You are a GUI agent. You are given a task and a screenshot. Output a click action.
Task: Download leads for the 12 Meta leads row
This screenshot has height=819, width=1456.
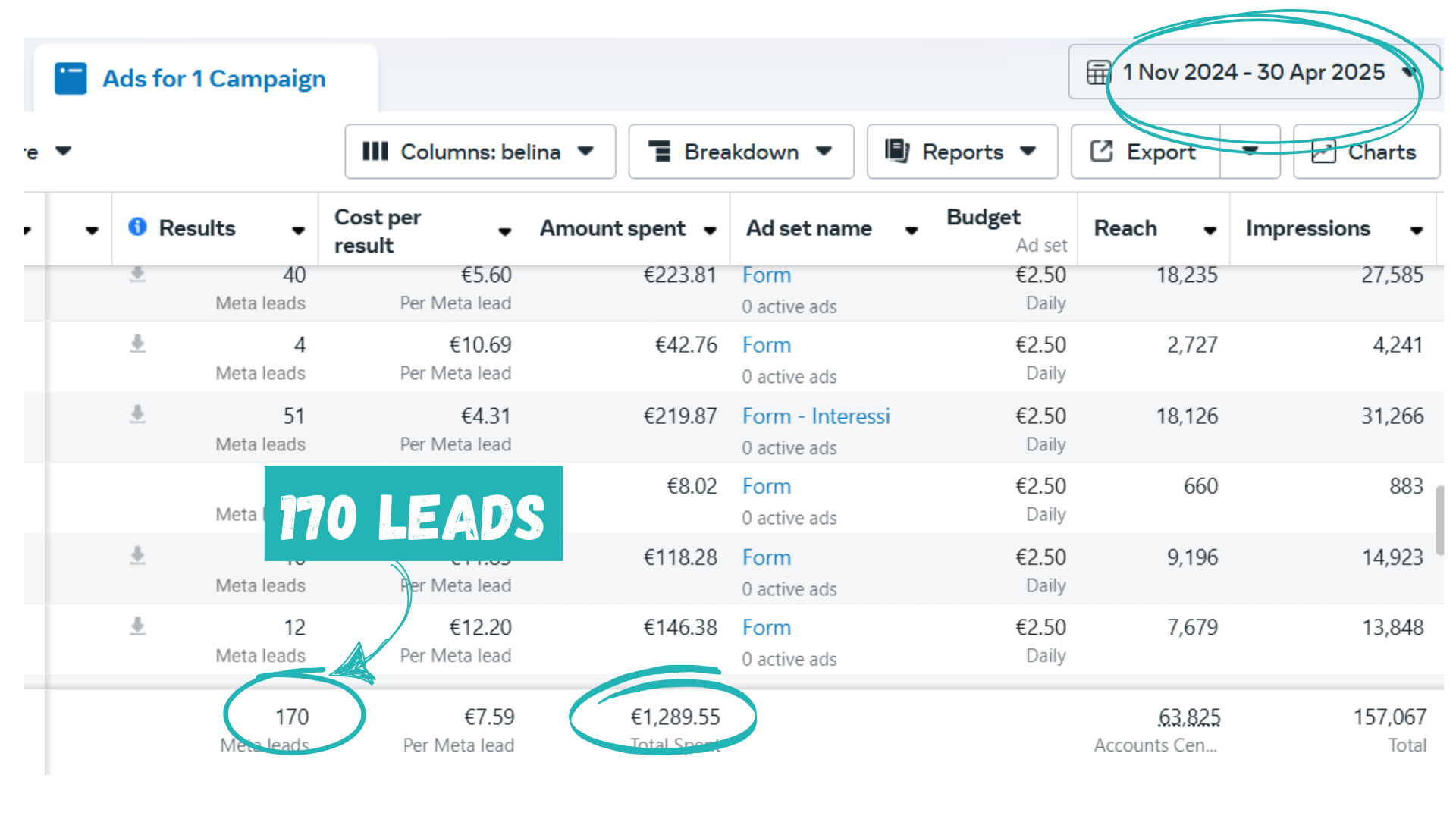(137, 626)
